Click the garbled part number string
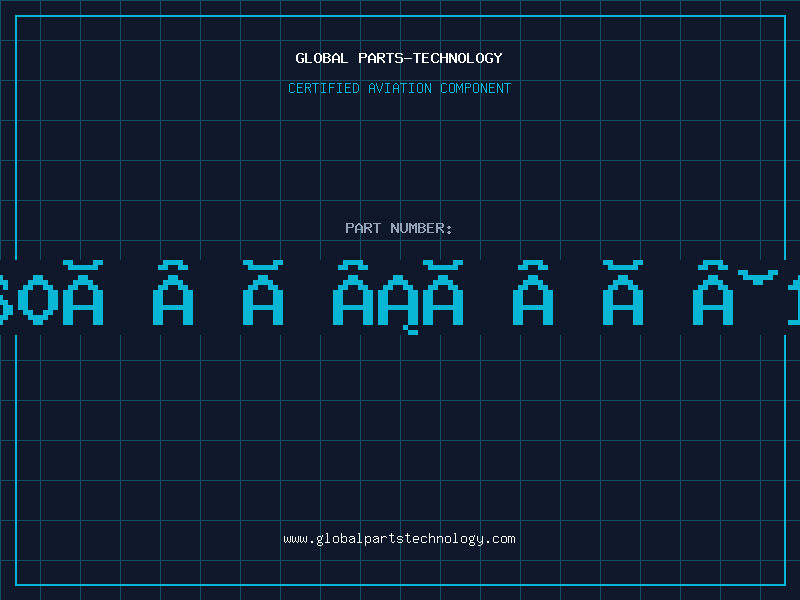The image size is (800, 600). (x=400, y=297)
